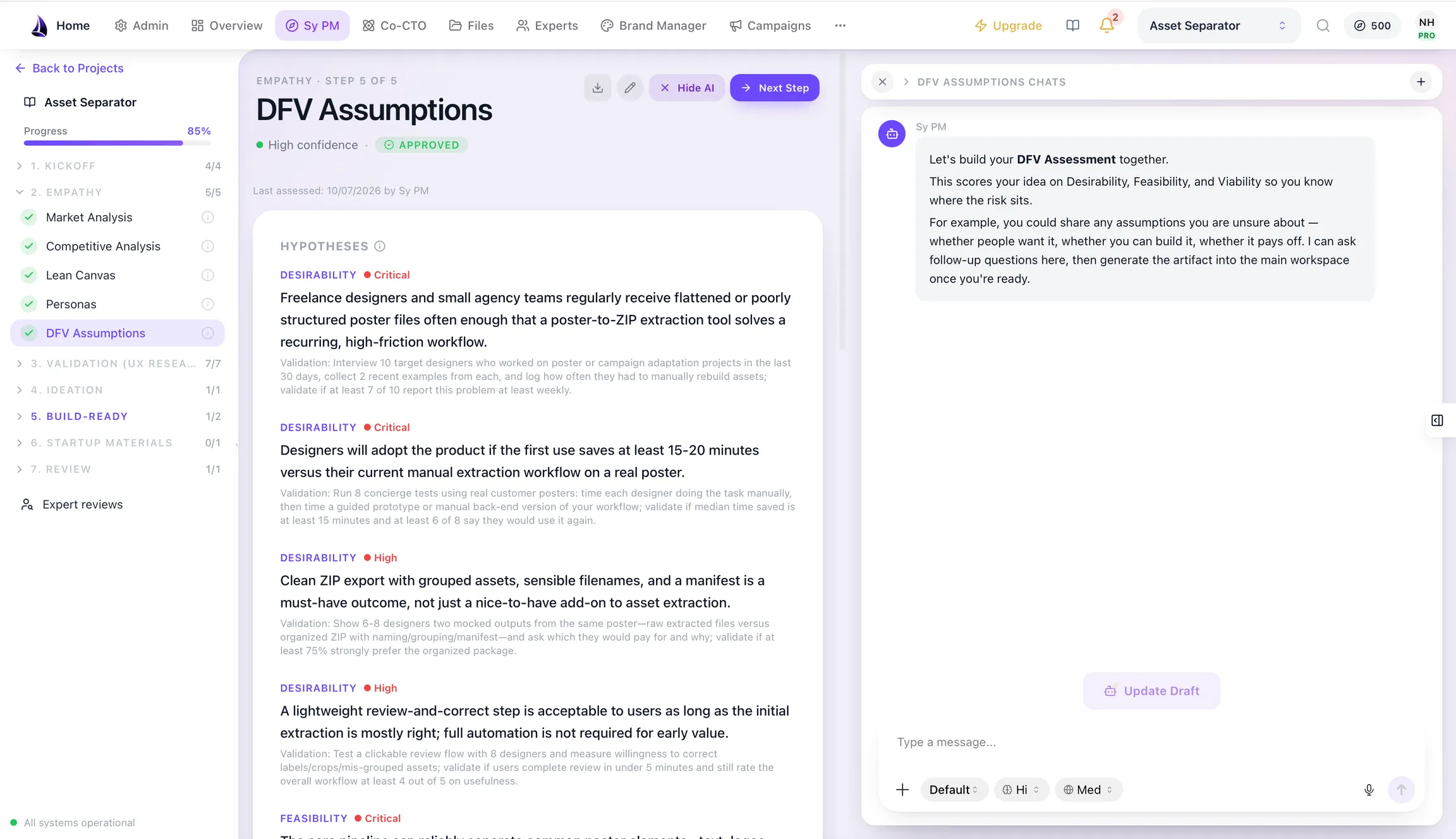Click the pencil edit icon
Viewport: 1456px width, 839px height.
pyautogui.click(x=630, y=88)
